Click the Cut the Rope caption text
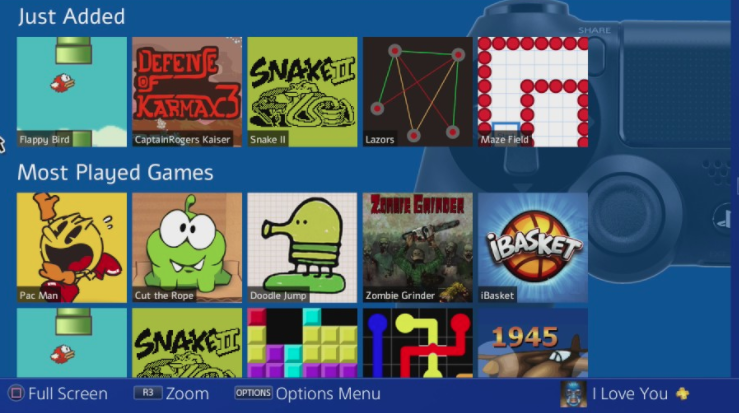Screen dimensions: 739x413 click(164, 296)
